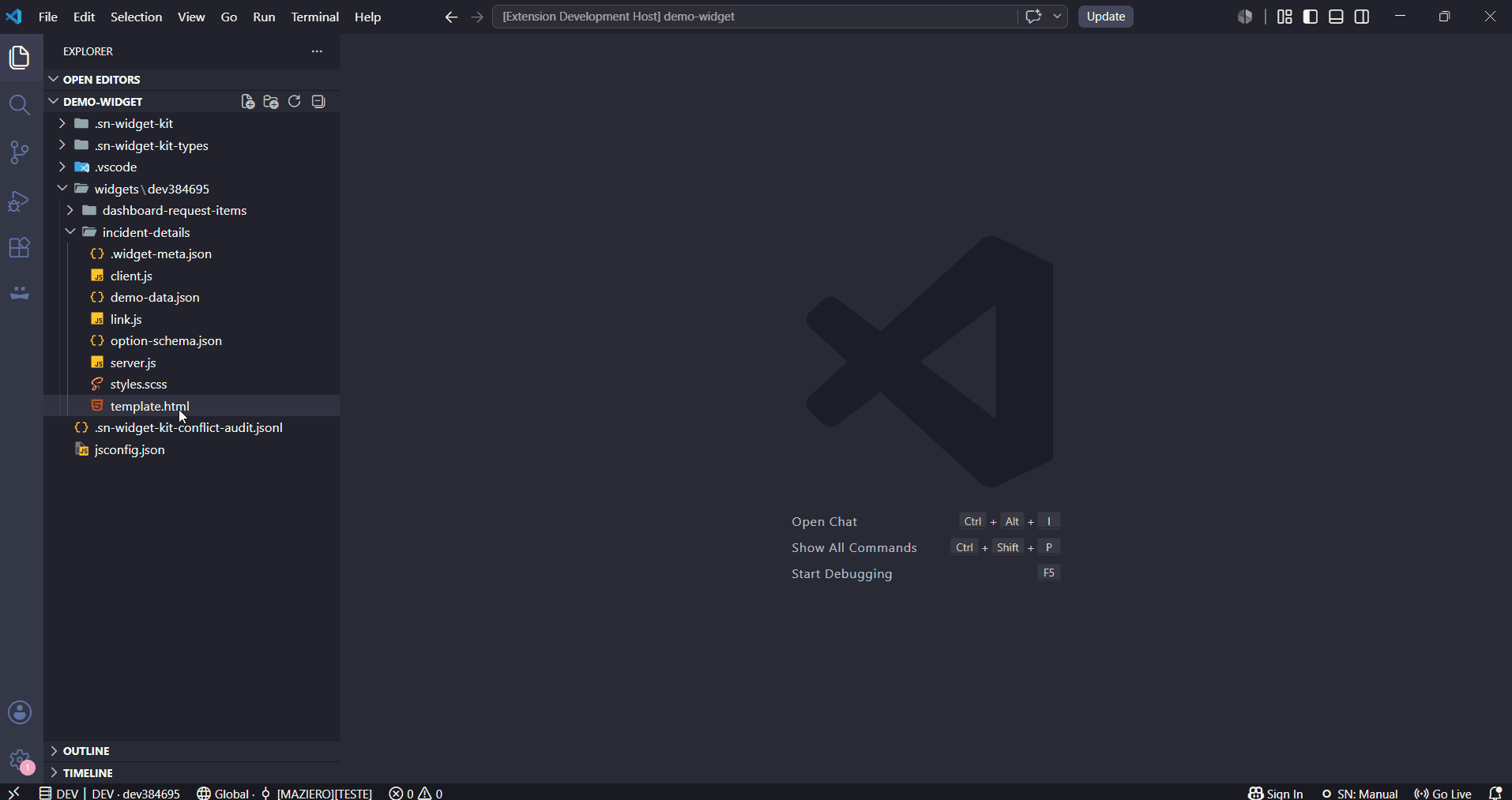The height and width of the screenshot is (800, 1512).
Task: Click the Update button
Action: click(1105, 17)
